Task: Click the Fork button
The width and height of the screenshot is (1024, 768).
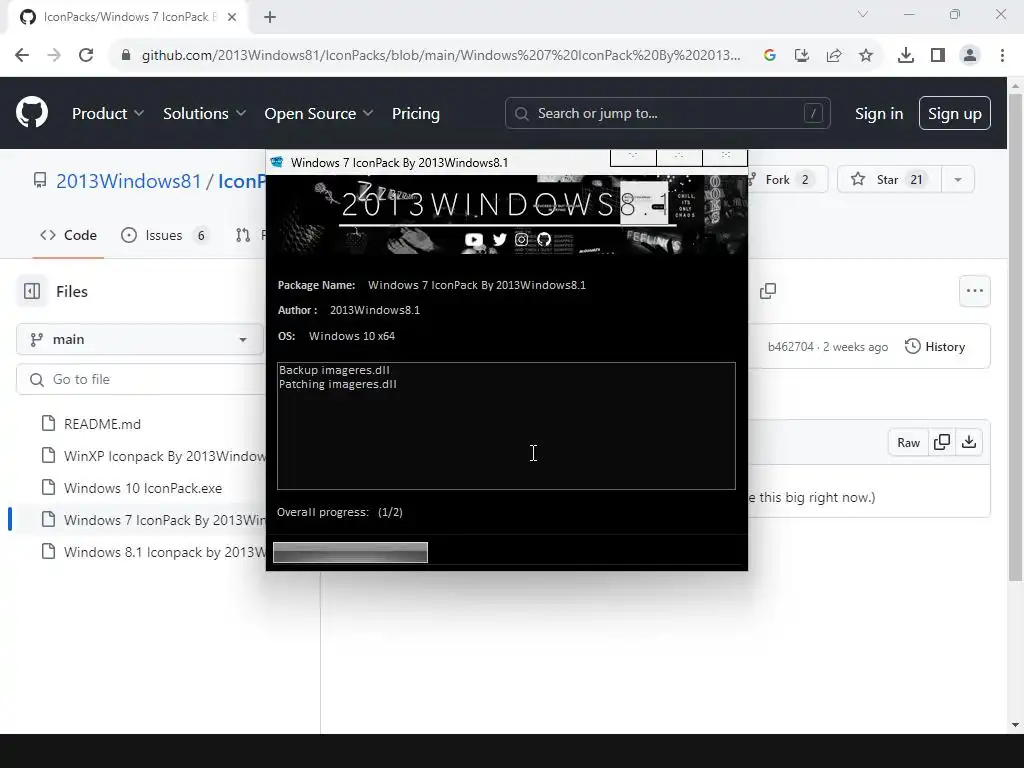Action: [x=788, y=180]
